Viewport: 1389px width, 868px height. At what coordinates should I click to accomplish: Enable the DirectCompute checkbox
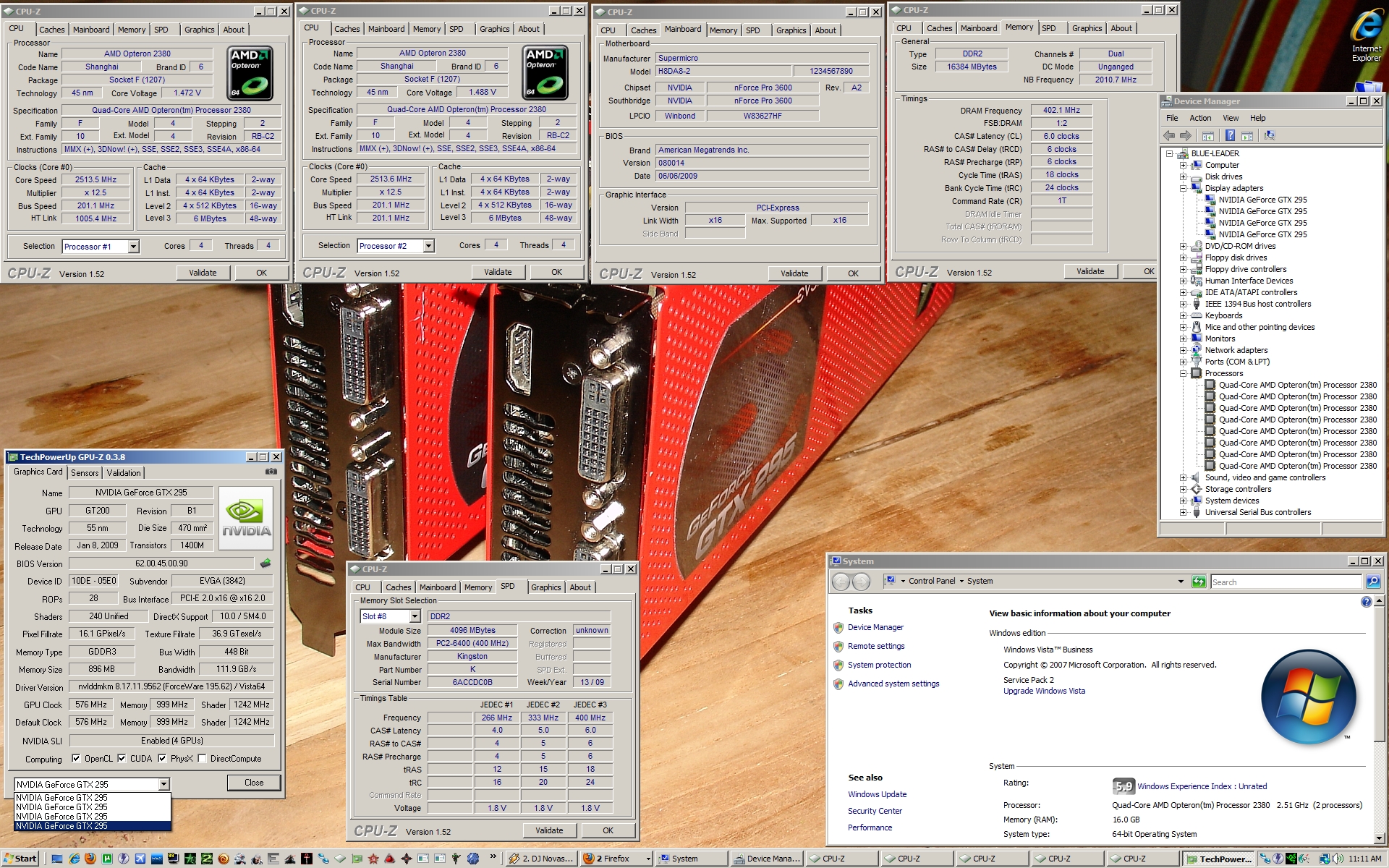[x=203, y=759]
